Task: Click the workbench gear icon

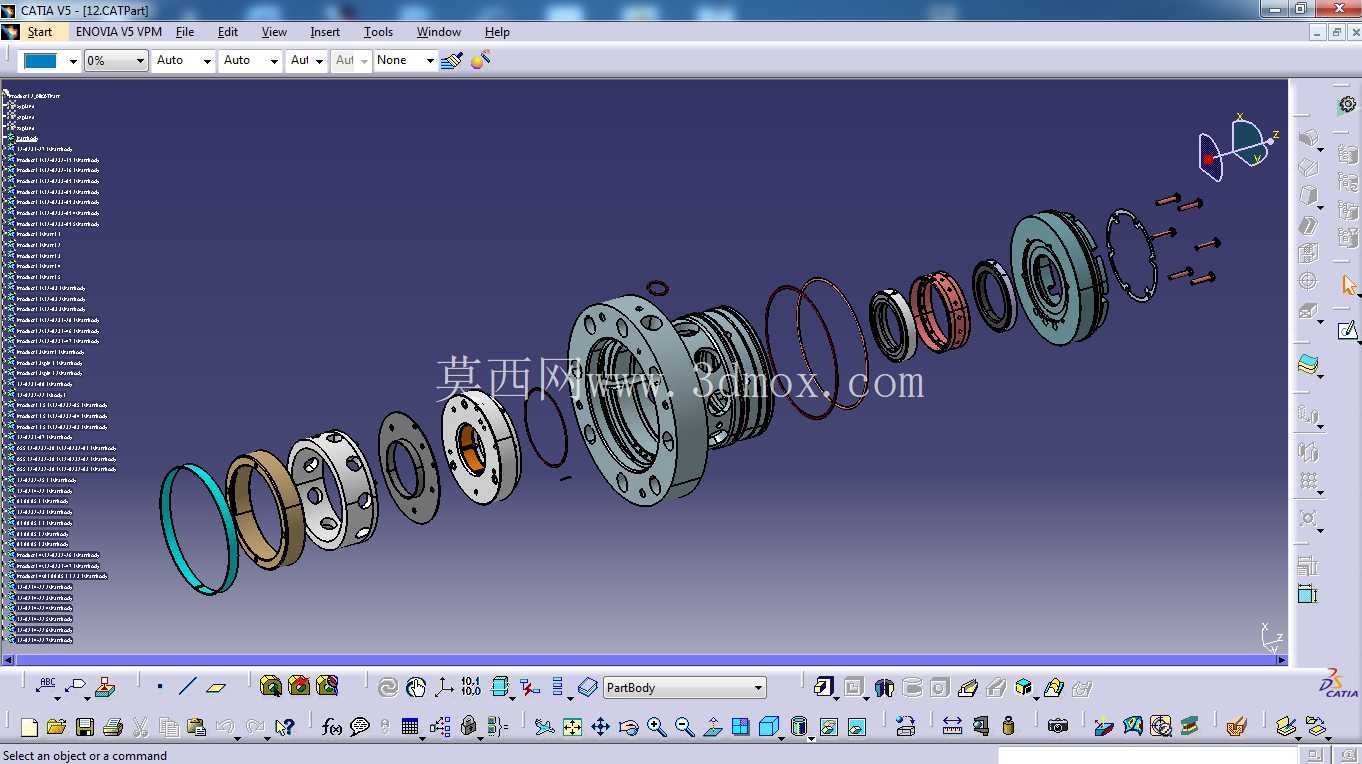Action: click(1348, 104)
